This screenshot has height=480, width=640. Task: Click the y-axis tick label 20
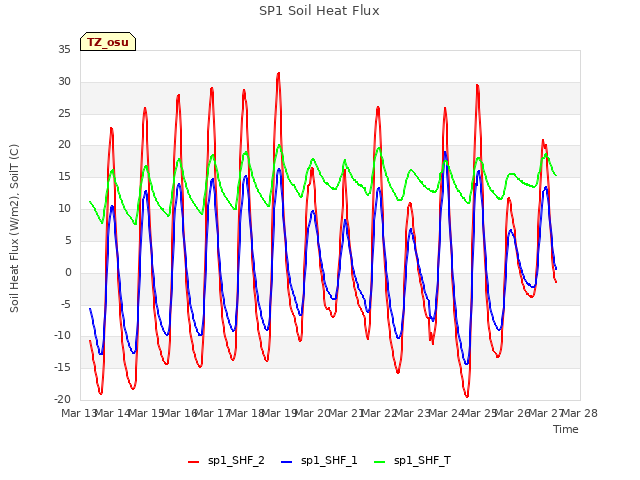click(x=64, y=145)
